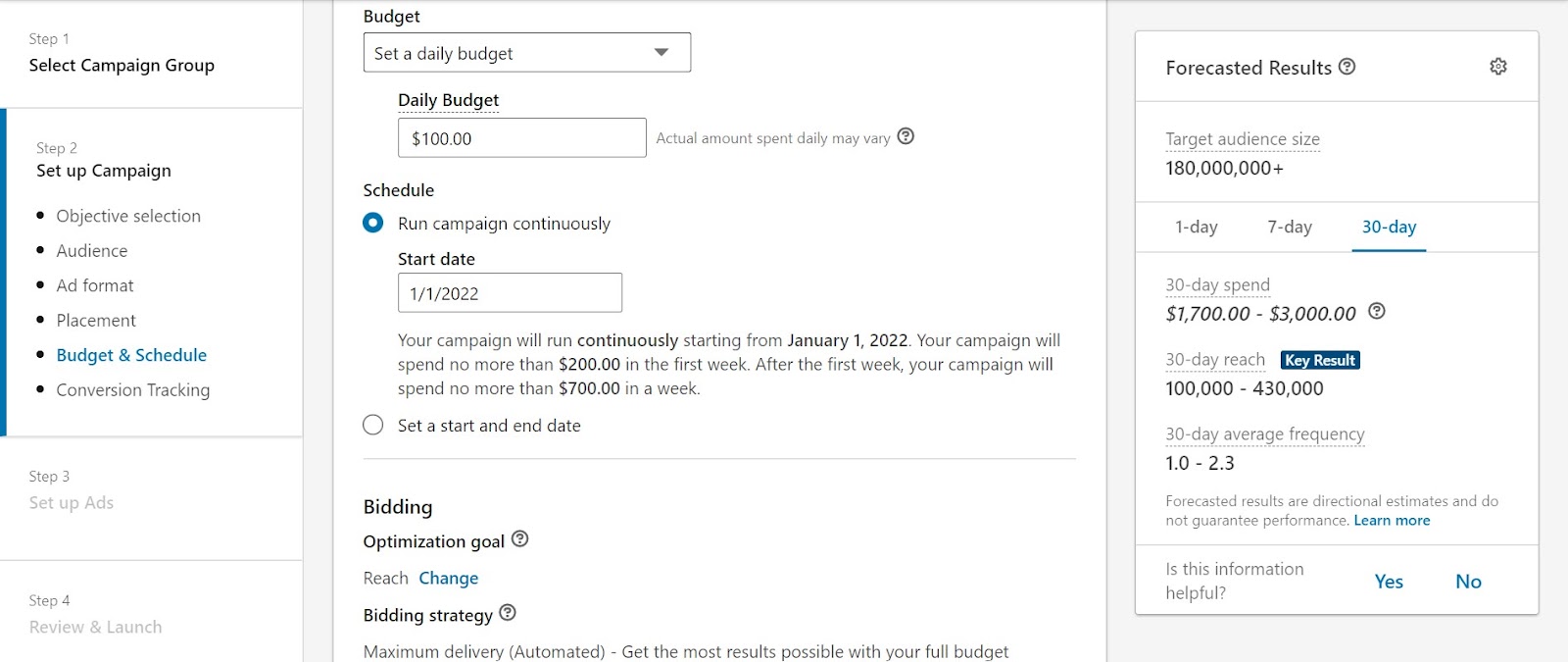The height and width of the screenshot is (662, 1568).
Task: Click Bidding strategy help icon
Action: point(507,613)
